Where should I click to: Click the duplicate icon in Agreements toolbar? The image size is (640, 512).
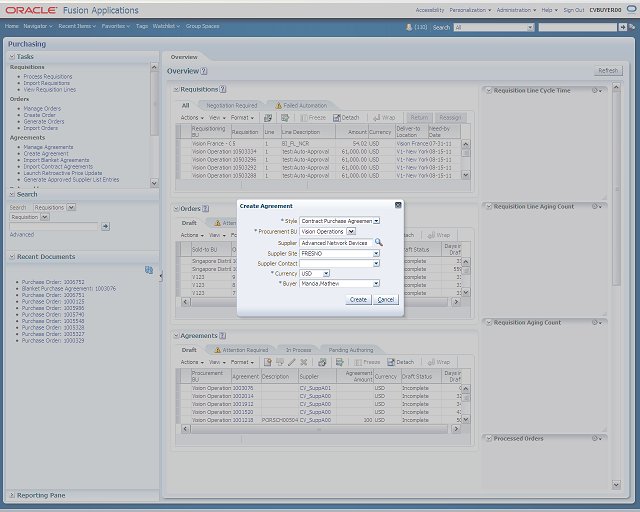pos(280,362)
